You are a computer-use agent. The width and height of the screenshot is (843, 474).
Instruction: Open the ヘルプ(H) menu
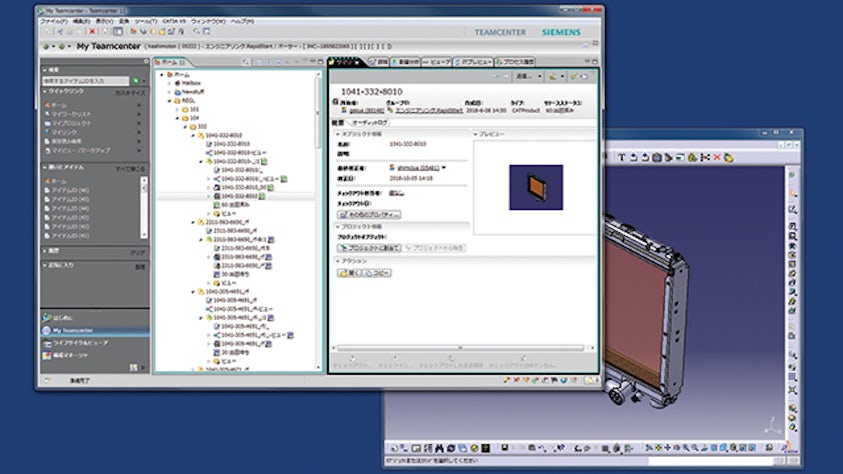[242, 21]
